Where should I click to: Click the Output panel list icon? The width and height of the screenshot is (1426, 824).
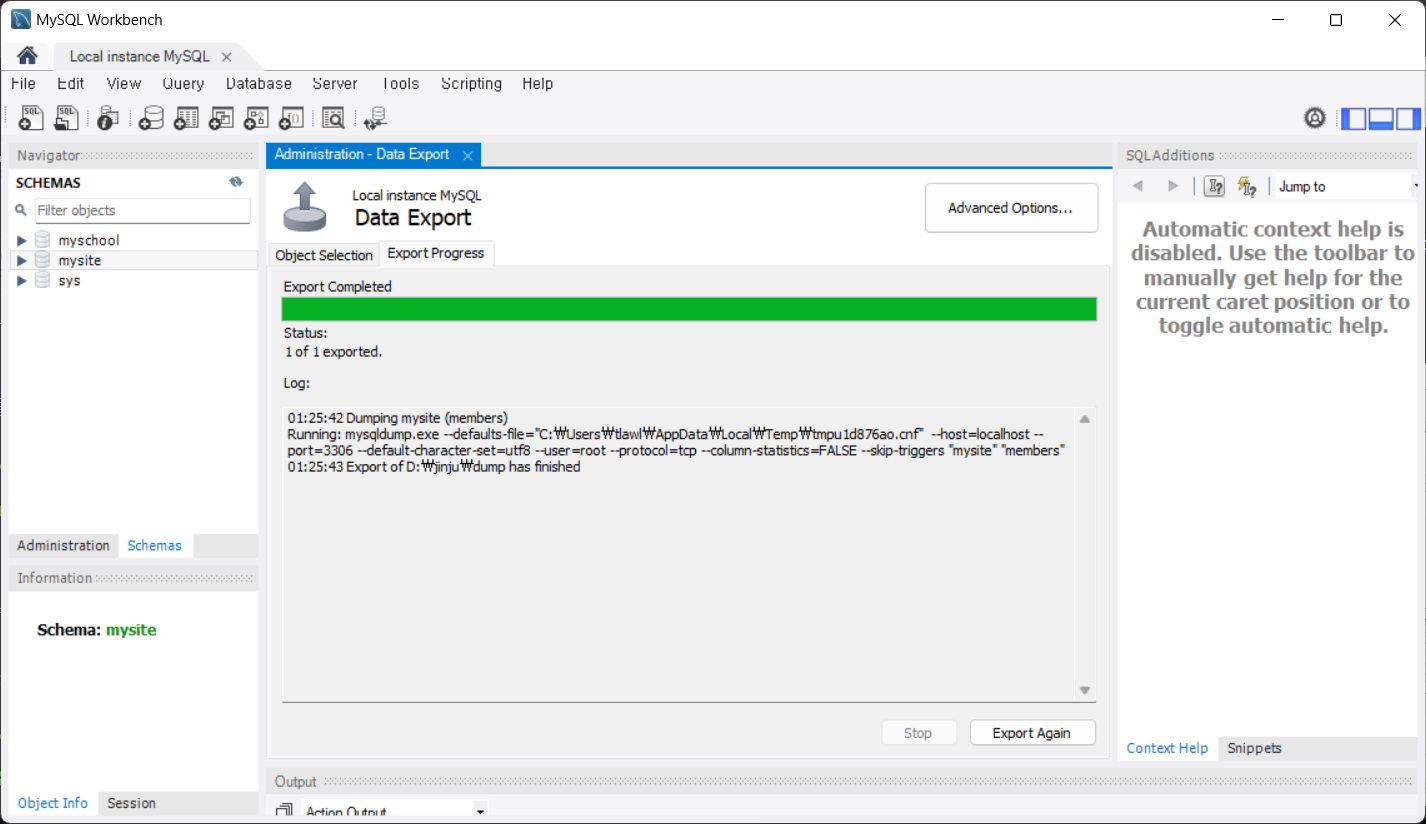[x=285, y=811]
